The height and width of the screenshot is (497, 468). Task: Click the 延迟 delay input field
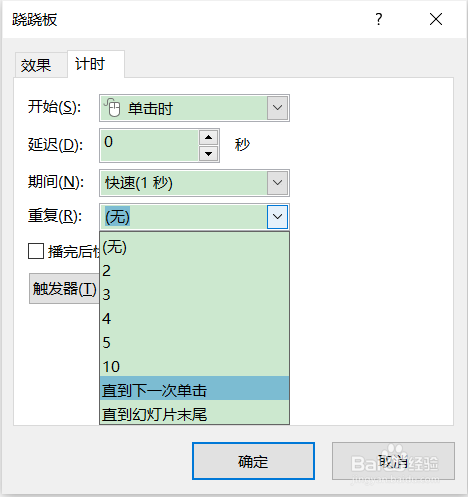click(x=149, y=145)
